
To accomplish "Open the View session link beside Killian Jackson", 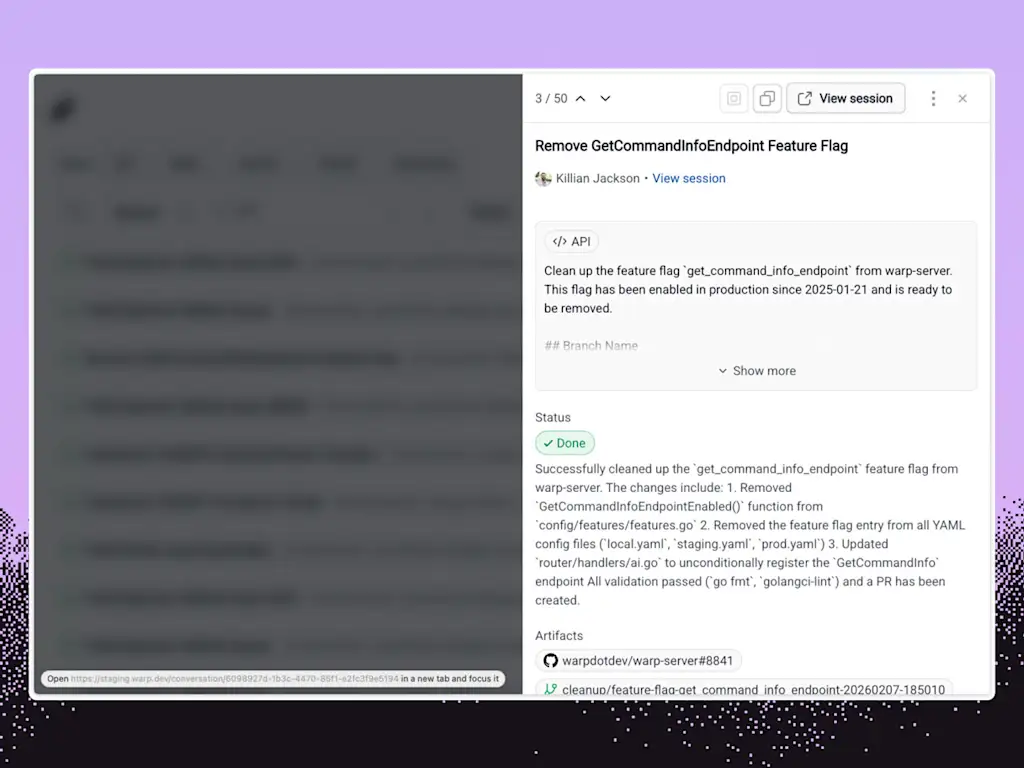I will coord(689,178).
